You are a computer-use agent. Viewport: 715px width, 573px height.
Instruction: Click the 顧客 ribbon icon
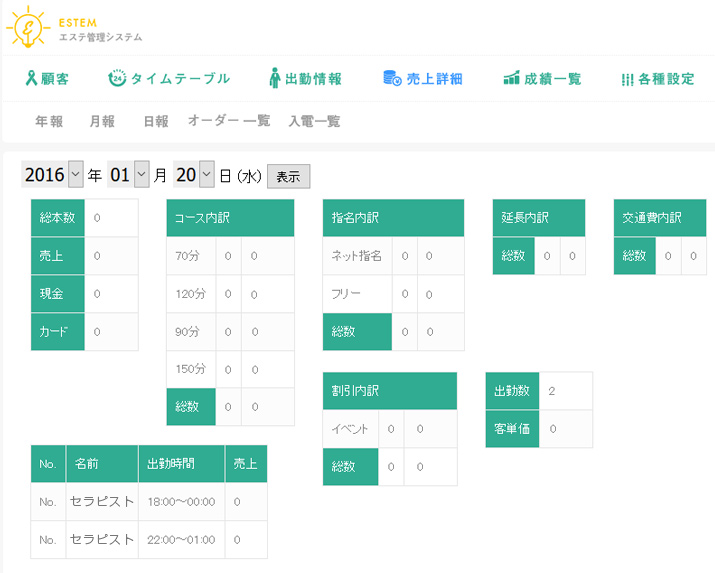pyautogui.click(x=31, y=79)
